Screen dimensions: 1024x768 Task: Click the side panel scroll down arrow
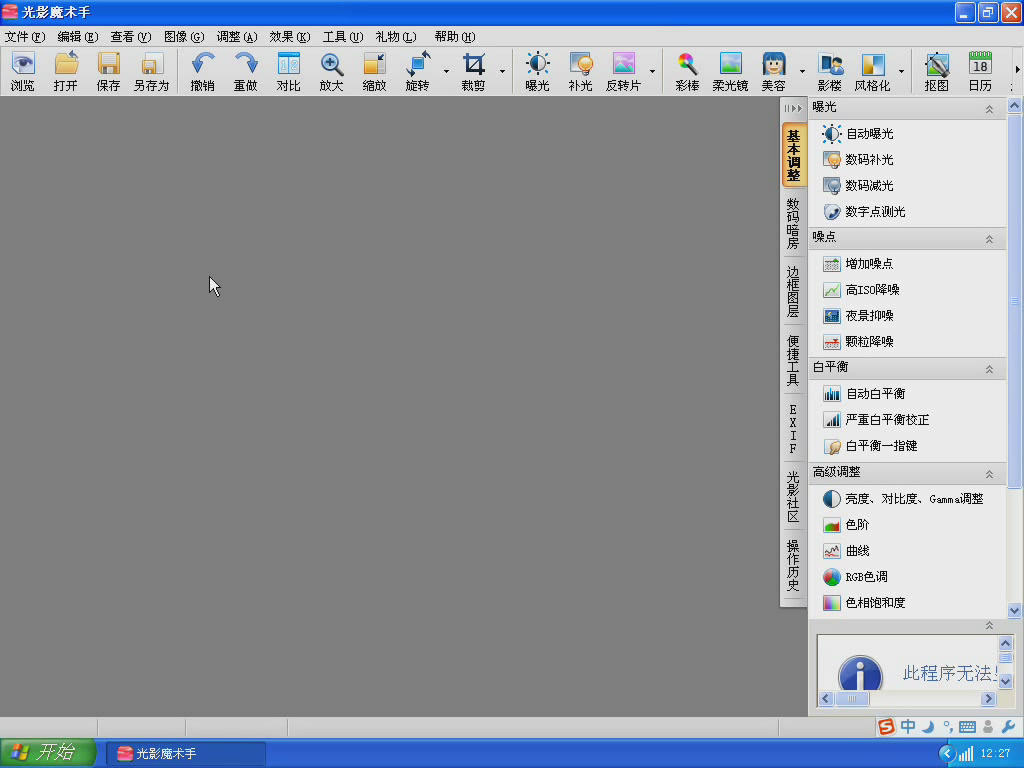1014,611
